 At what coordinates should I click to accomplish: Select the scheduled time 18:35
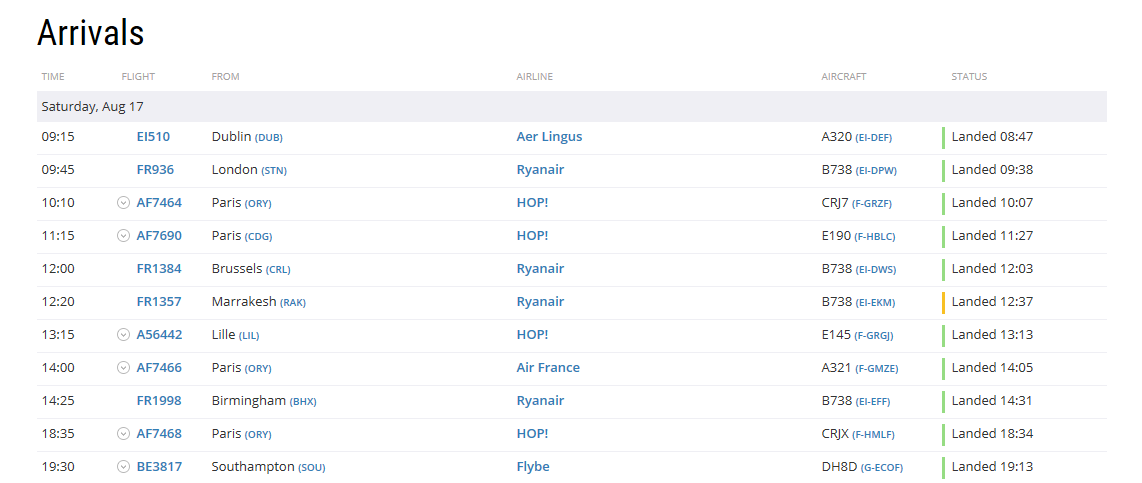58,433
